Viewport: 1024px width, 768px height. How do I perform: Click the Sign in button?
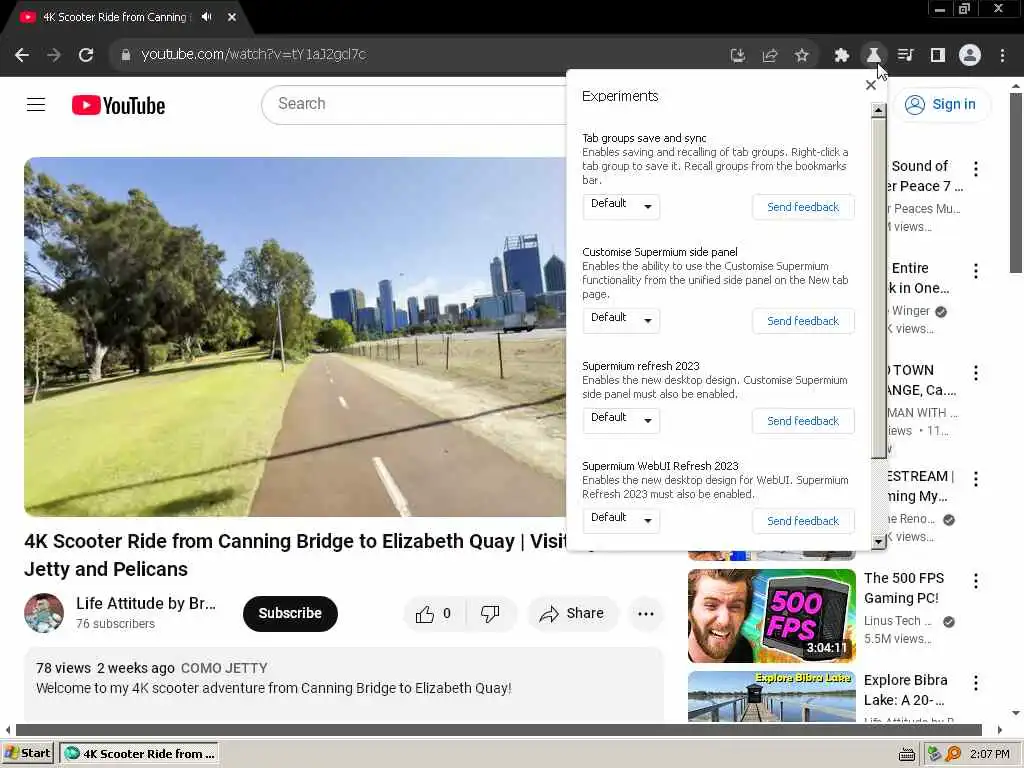tap(942, 104)
